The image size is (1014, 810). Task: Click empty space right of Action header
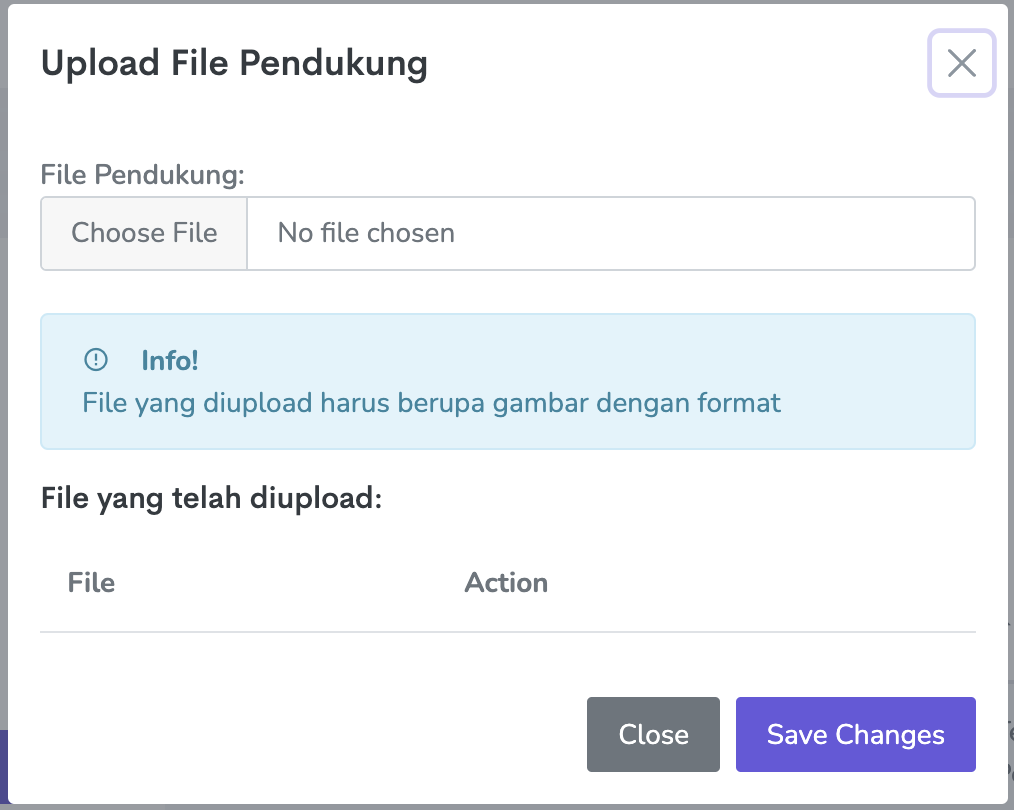tap(760, 582)
